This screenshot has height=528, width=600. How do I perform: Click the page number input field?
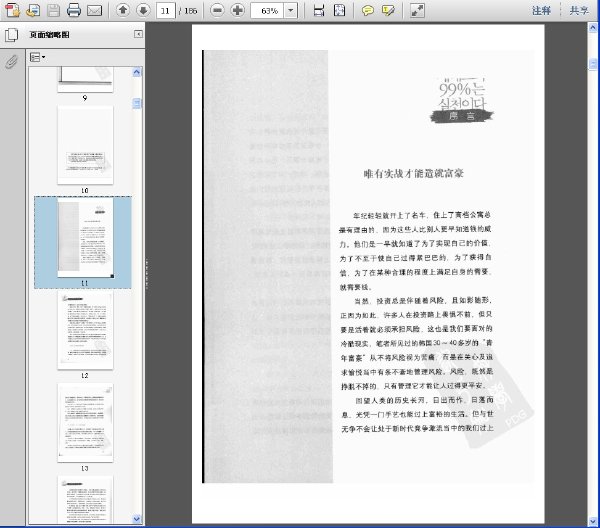pyautogui.click(x=165, y=10)
